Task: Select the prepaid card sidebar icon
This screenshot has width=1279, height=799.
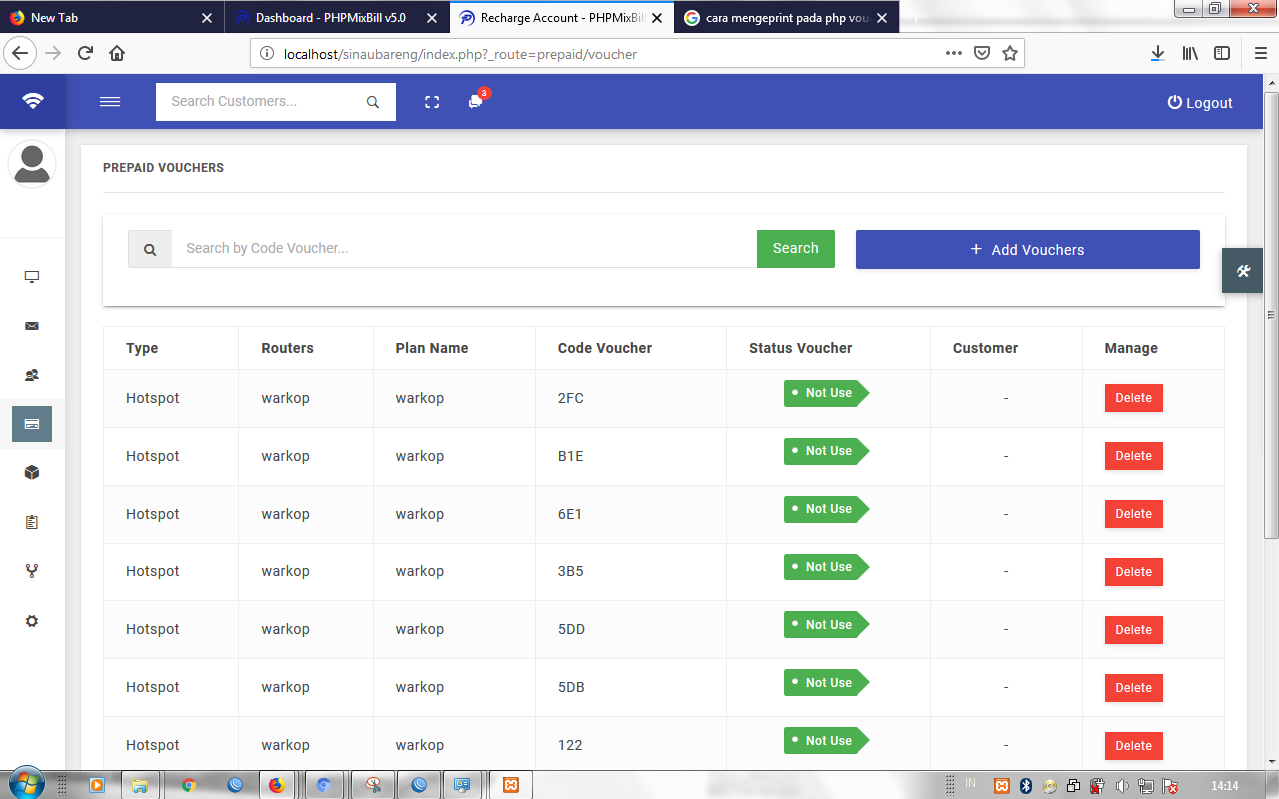Action: point(32,424)
